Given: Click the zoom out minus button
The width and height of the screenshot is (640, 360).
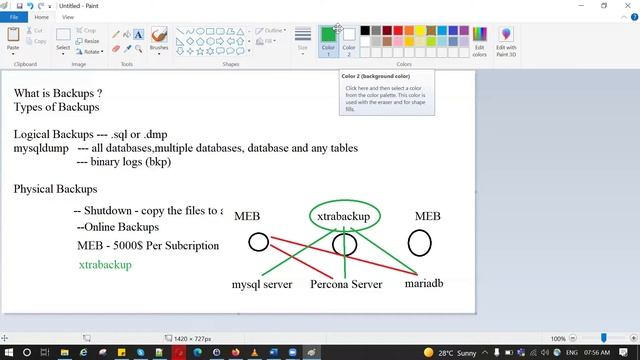Looking at the screenshot, I should pyautogui.click(x=573, y=338).
